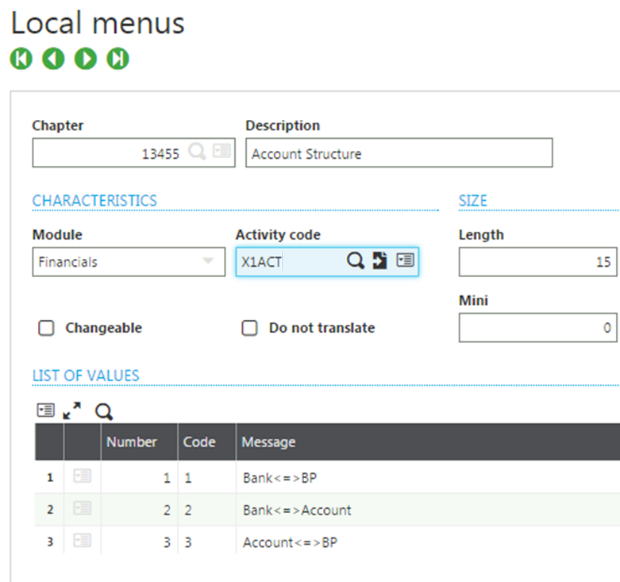620x582 pixels.
Task: Open the Module dropdown showing Financials
Action: coord(128,262)
